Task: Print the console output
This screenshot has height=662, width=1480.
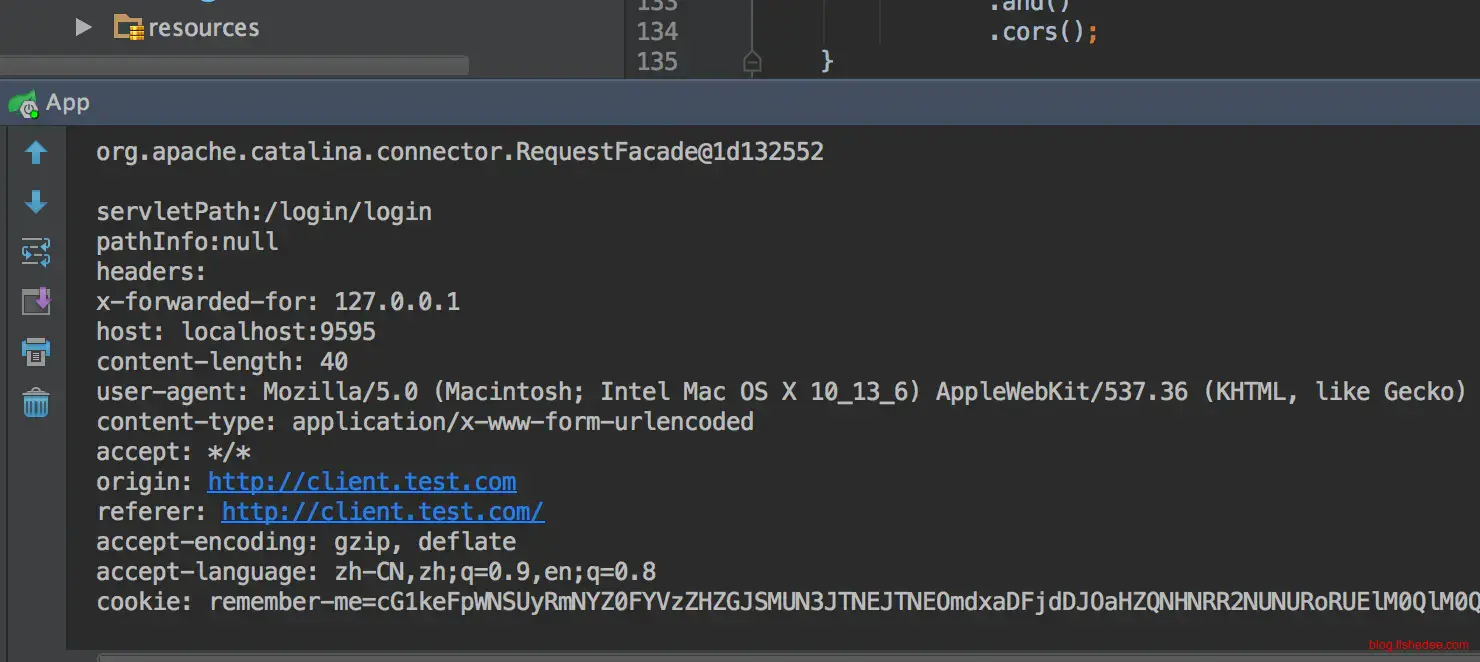Action: (36, 351)
